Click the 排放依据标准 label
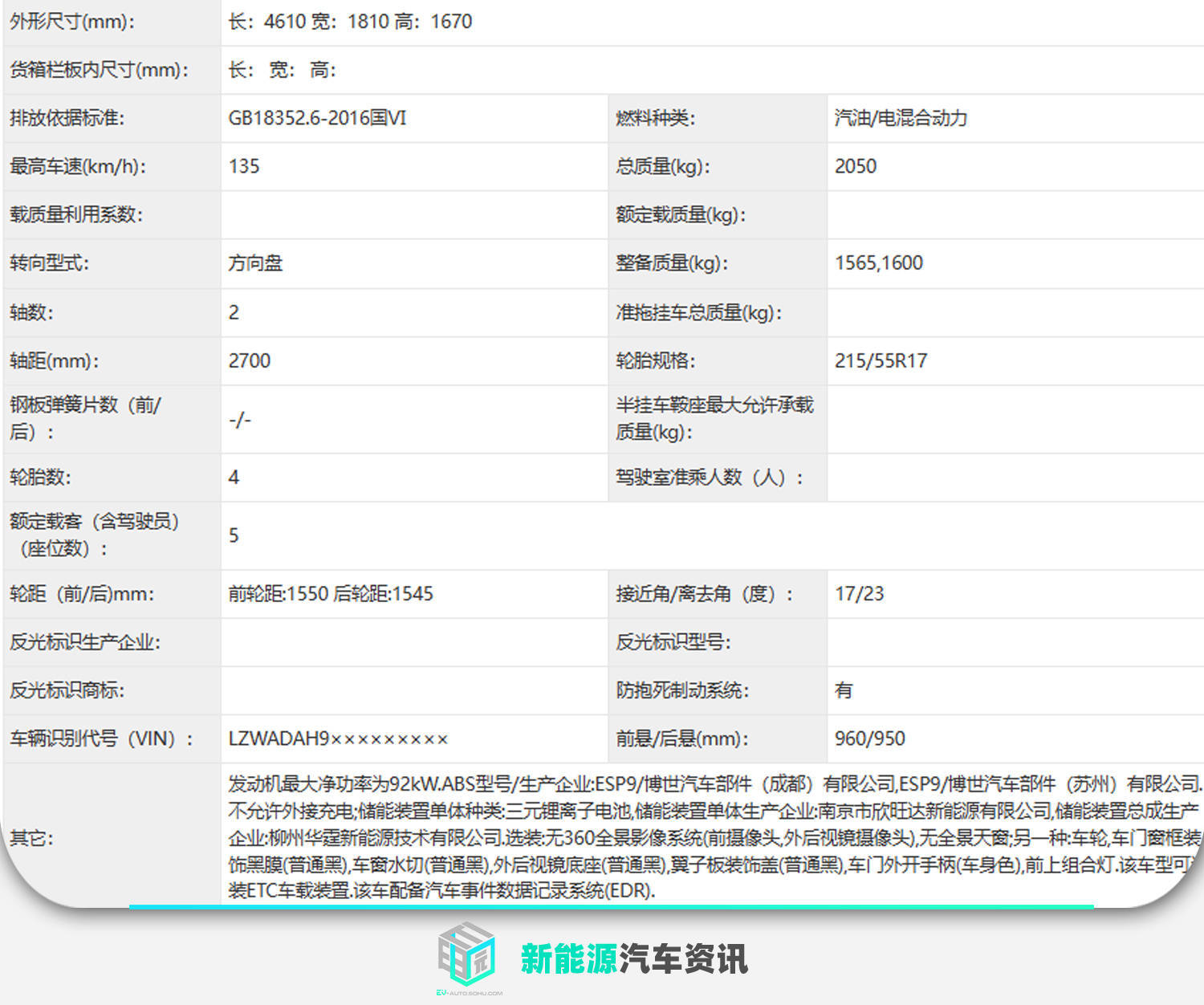The width and height of the screenshot is (1204, 1005). (x=67, y=118)
